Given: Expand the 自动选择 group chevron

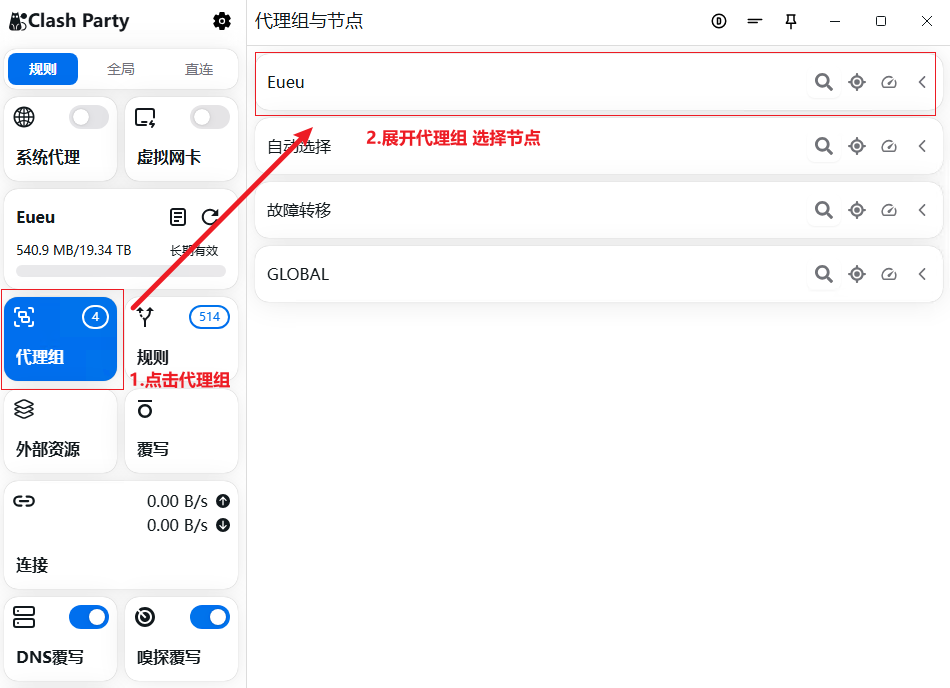Looking at the screenshot, I should 922,146.
